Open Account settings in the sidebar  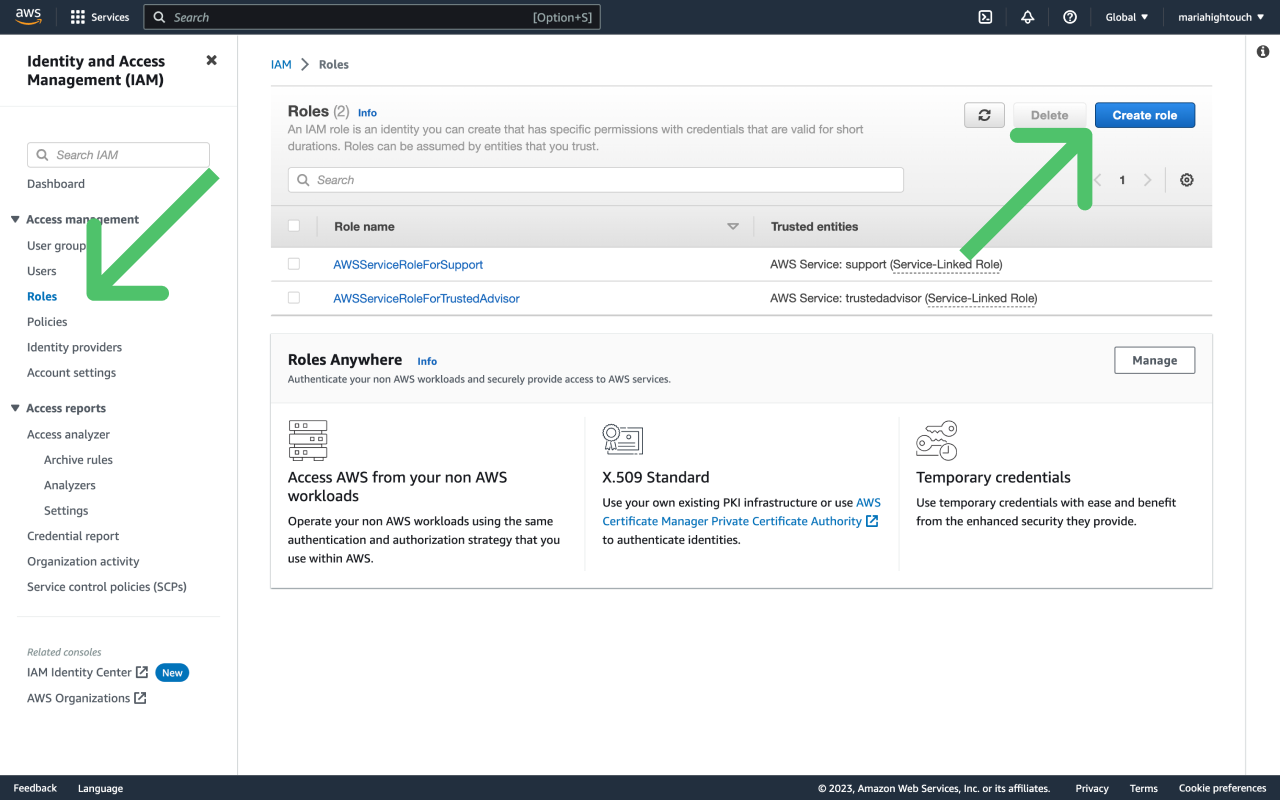coord(72,373)
